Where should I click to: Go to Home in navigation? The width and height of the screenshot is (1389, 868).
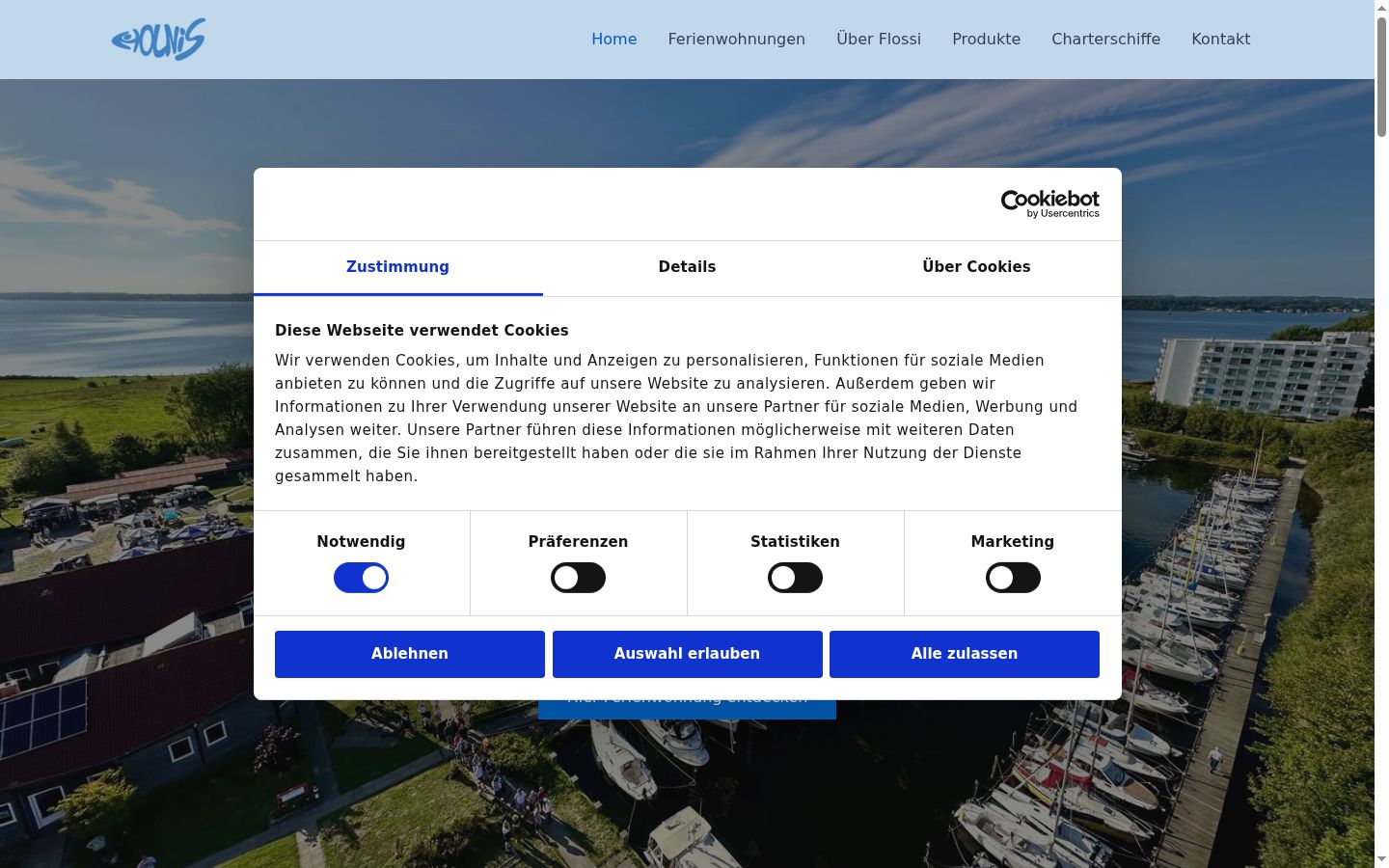(614, 40)
